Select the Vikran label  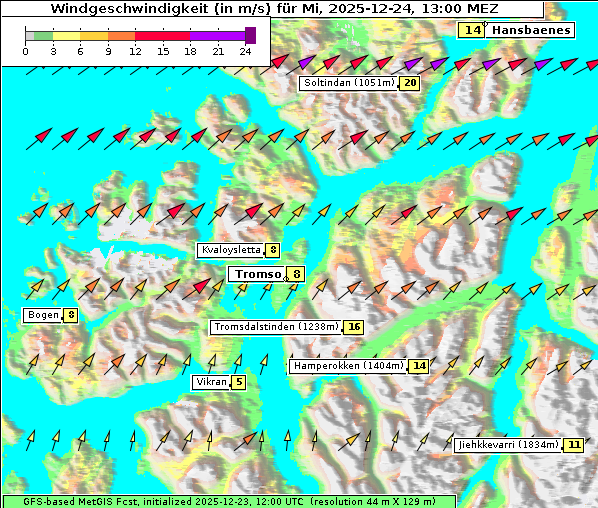coord(211,382)
